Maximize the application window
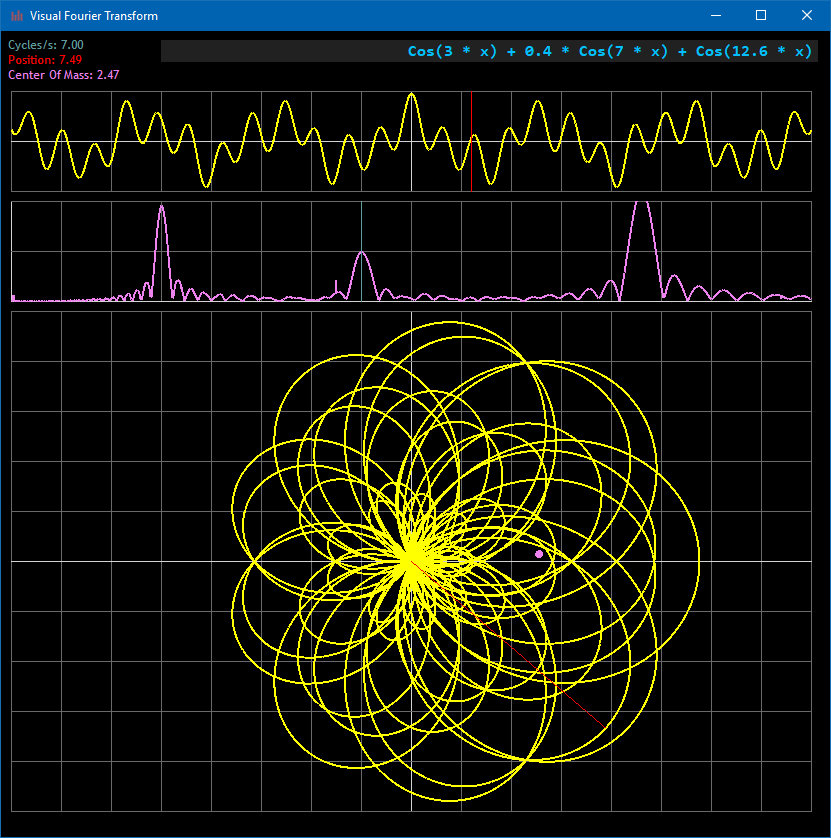Screen dimensions: 831x838 [x=761, y=16]
